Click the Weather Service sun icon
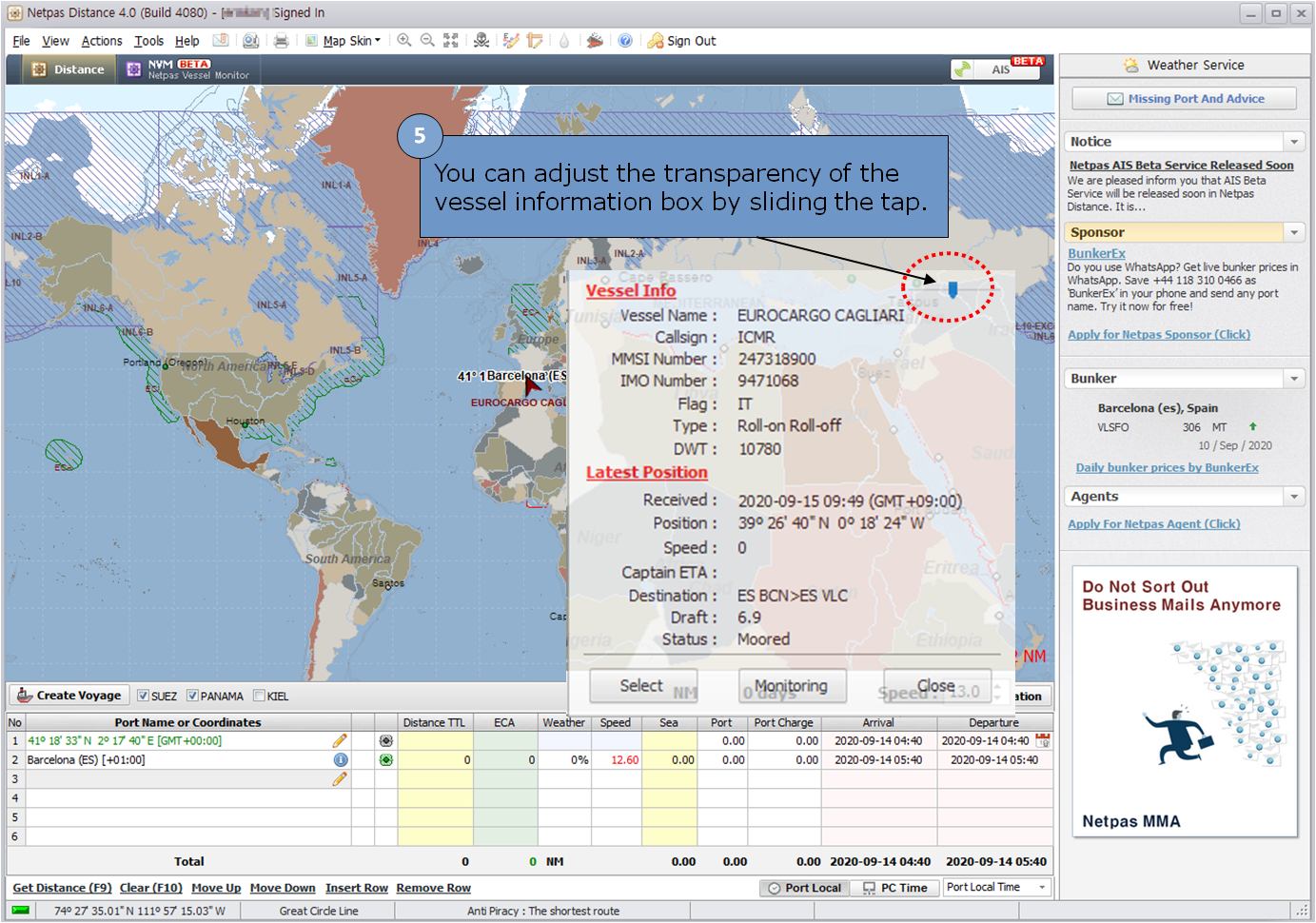 [x=1130, y=65]
